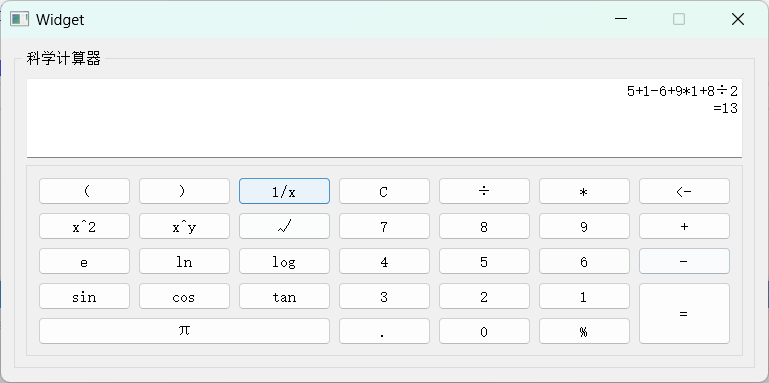Click the x^2 square button

tap(84, 226)
